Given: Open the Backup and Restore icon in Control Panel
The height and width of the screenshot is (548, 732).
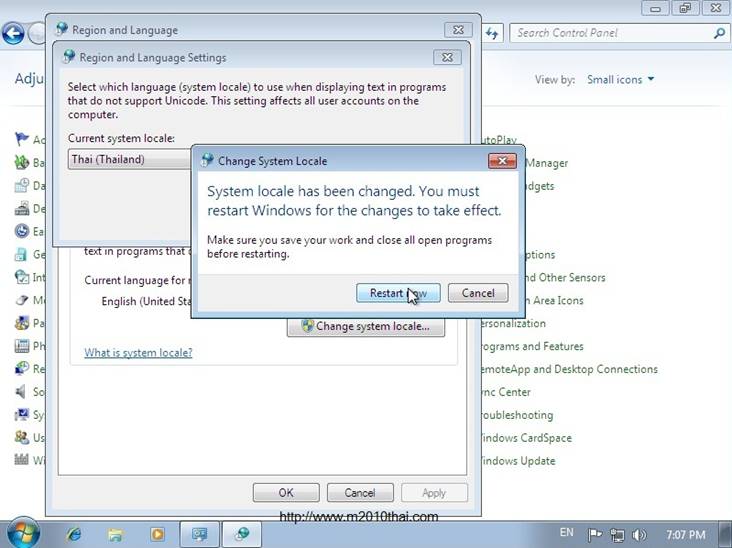Looking at the screenshot, I should 21,162.
